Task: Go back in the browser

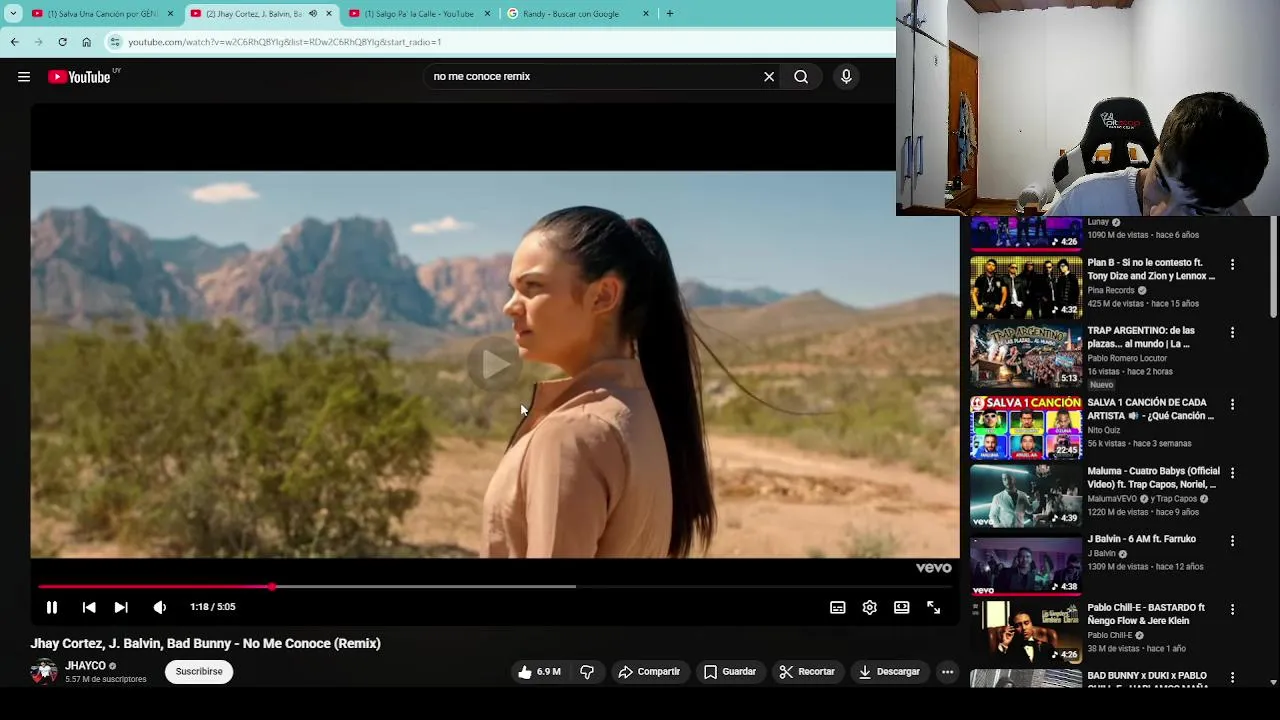Action: click(14, 42)
